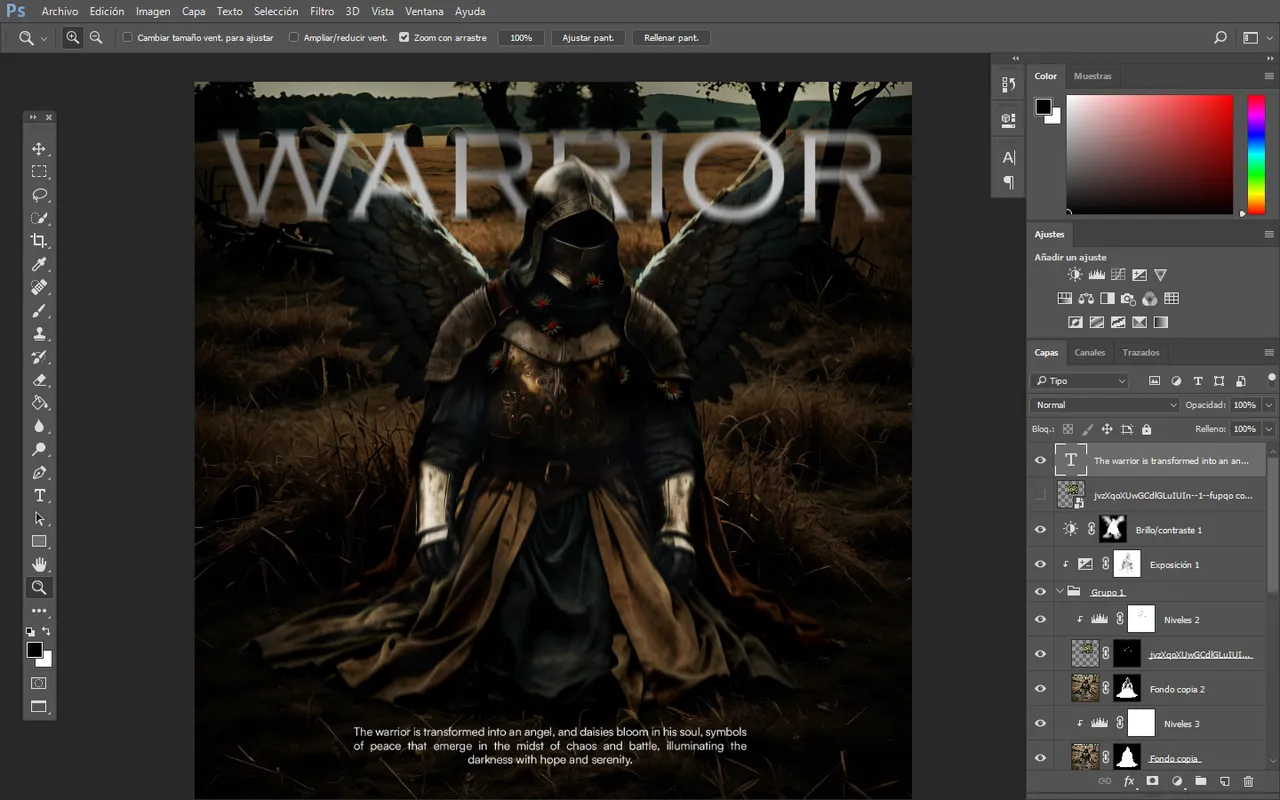Open the Capas panel options menu
This screenshot has width=1280, height=800.
pyautogui.click(x=1269, y=352)
